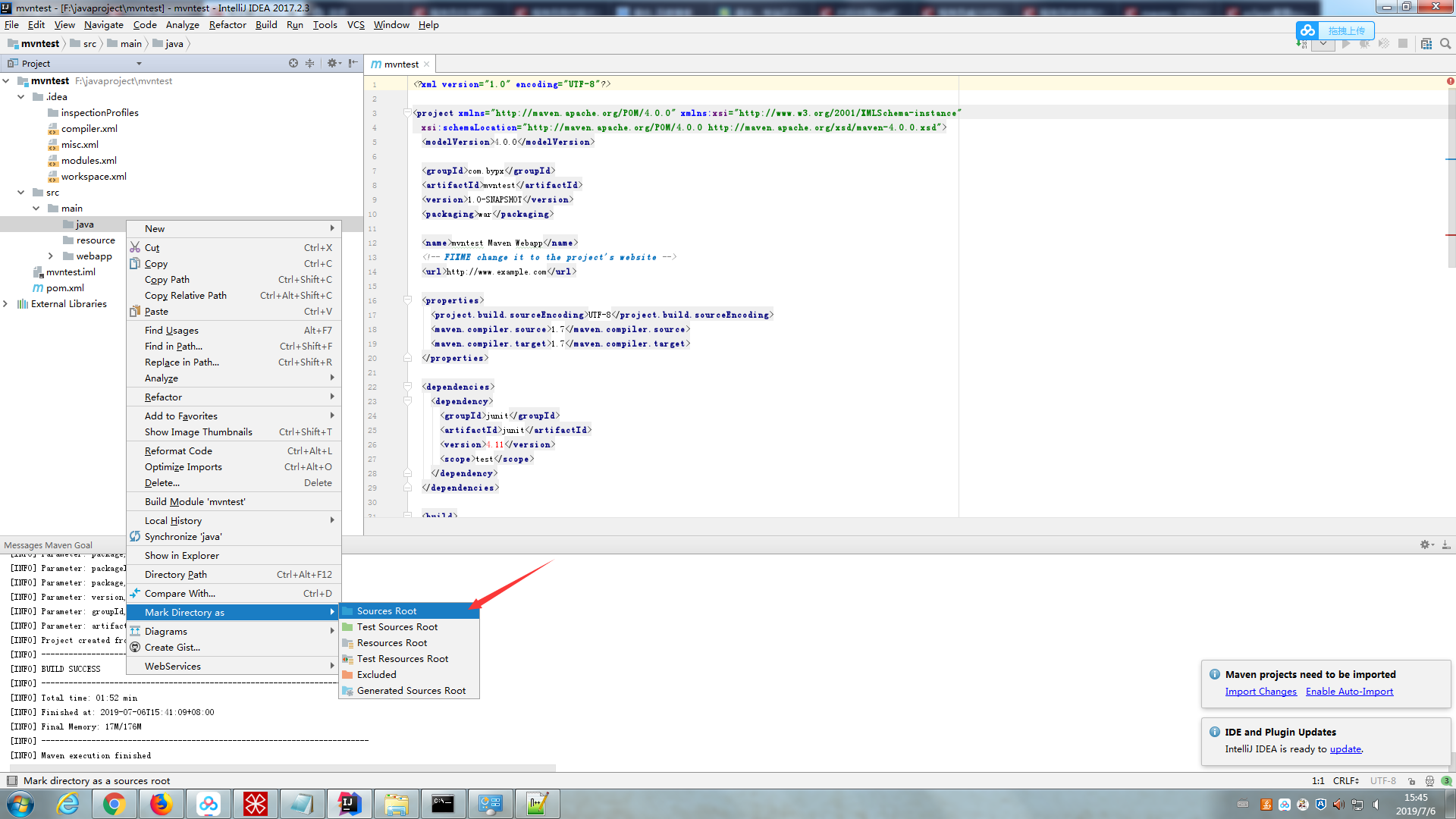Image resolution: width=1456 pixels, height=819 pixels.
Task: Close the mvntest editor tab
Action: coord(427,64)
